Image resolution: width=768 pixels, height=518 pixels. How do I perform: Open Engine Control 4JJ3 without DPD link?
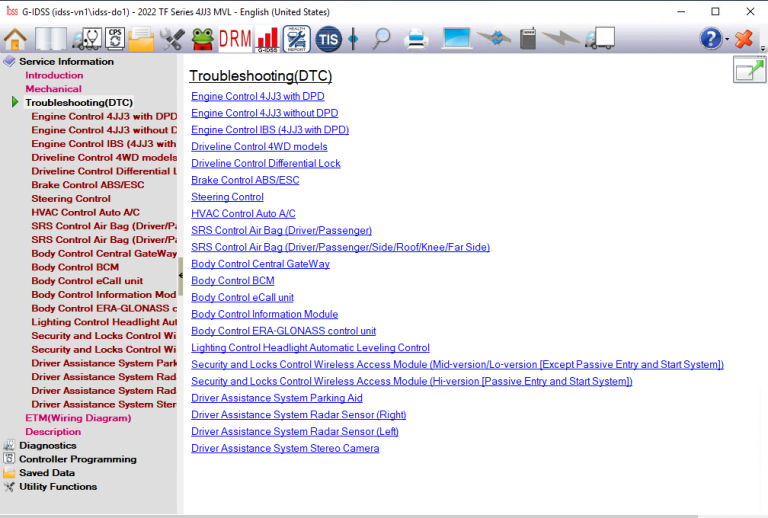click(x=264, y=113)
